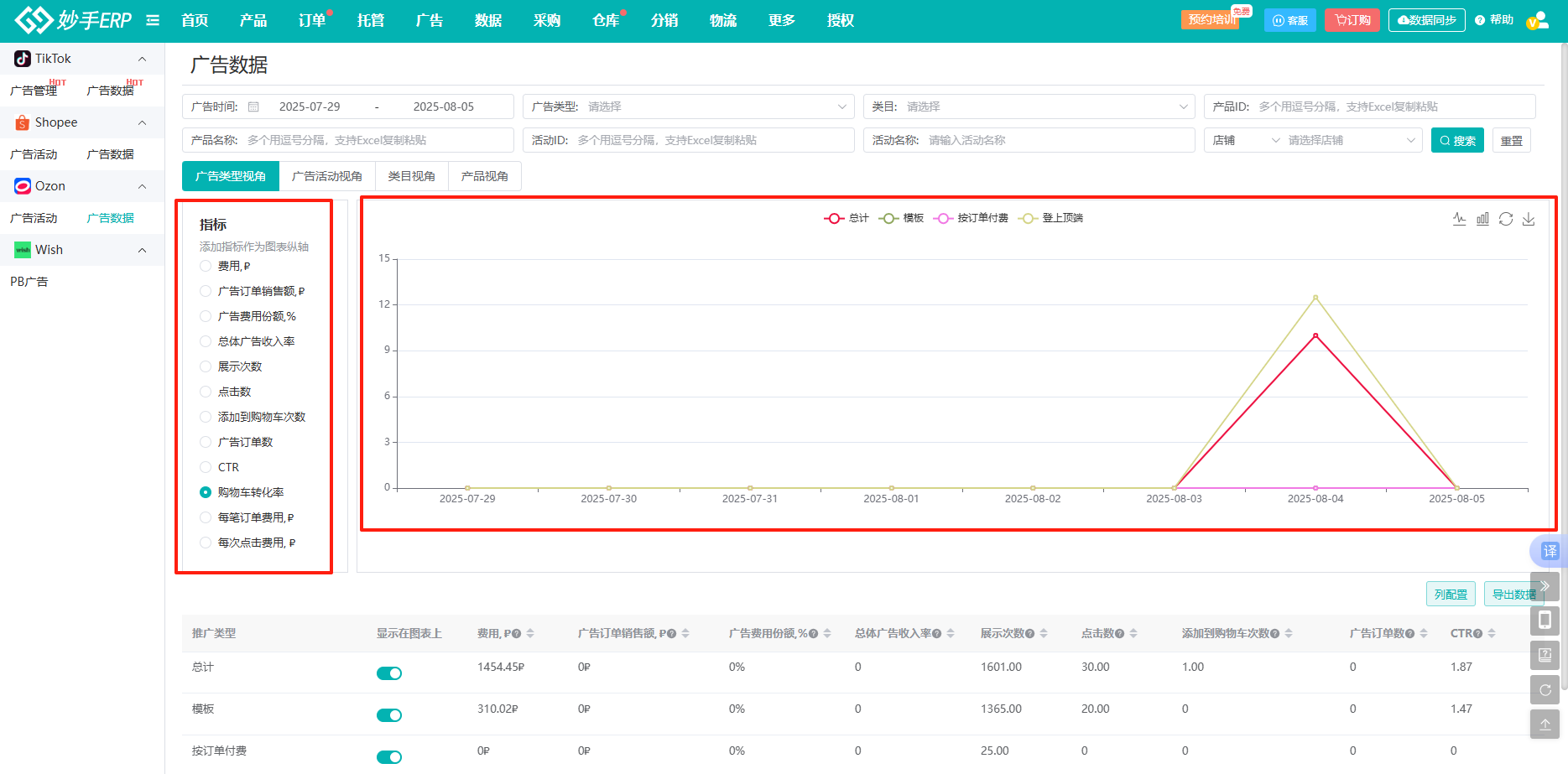The image size is (1568, 774).
Task: Collapse the Shopee sidebar section
Action: click(x=142, y=122)
